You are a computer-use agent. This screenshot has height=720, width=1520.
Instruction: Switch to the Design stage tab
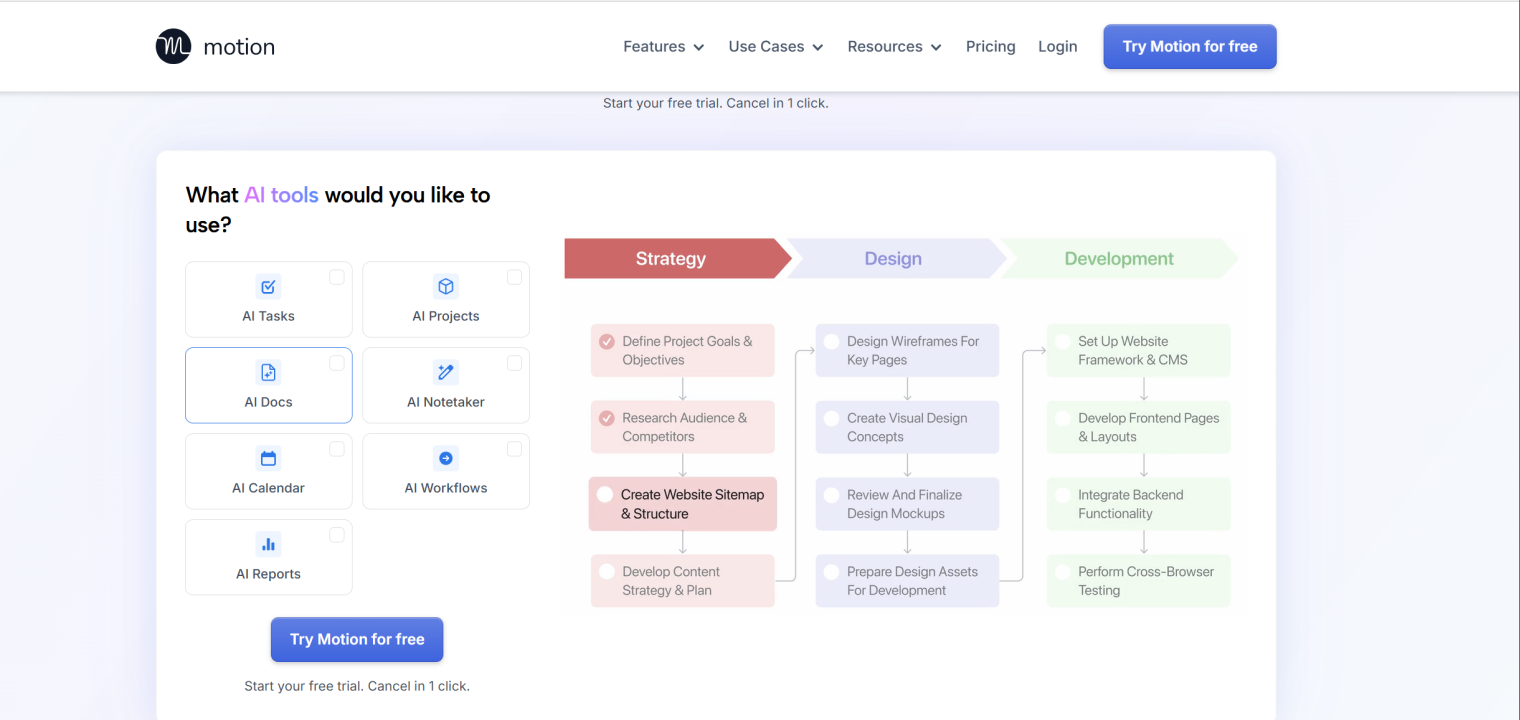pyautogui.click(x=893, y=258)
